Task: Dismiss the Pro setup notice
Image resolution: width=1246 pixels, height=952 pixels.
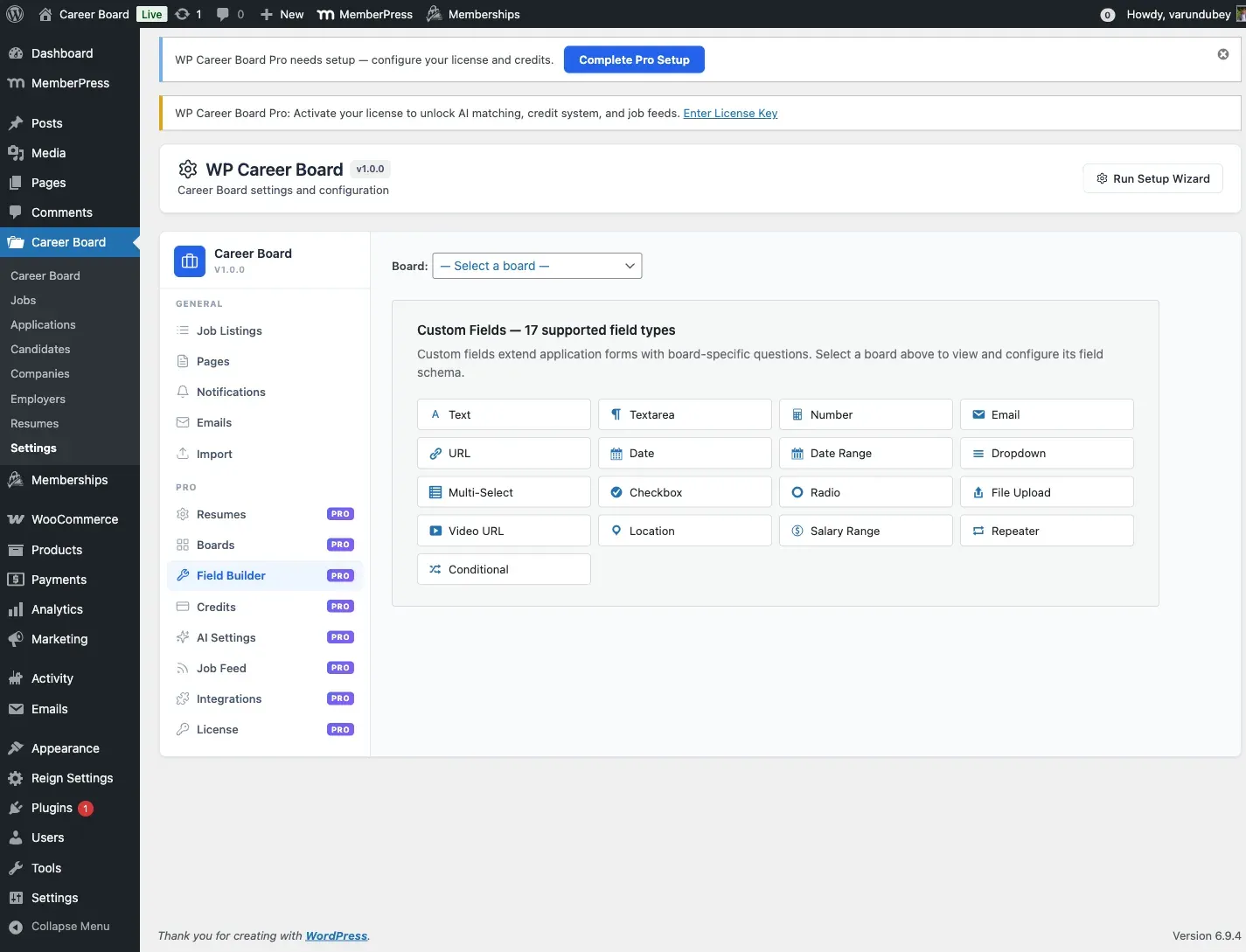Action: (x=1223, y=54)
